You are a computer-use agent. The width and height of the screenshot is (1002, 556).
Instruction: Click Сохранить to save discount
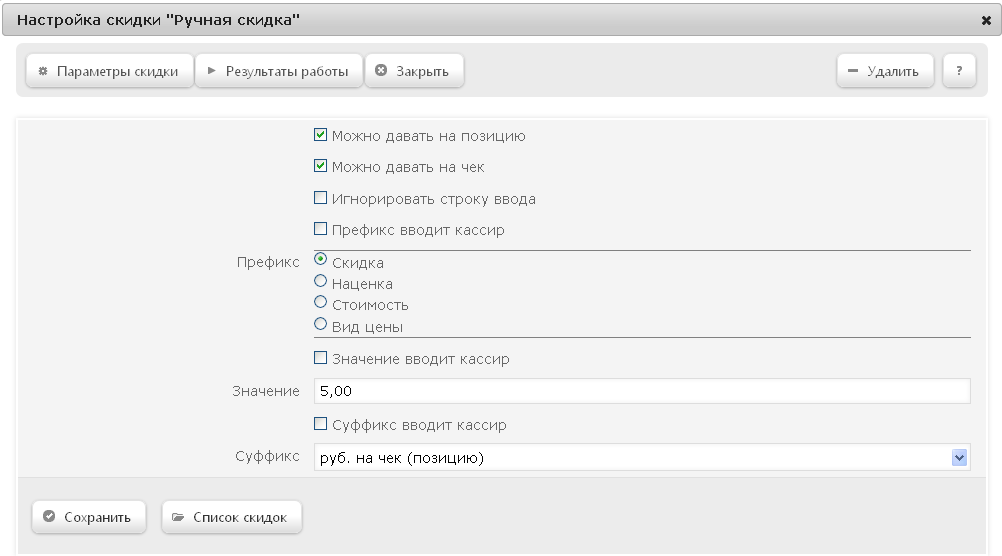click(x=89, y=517)
